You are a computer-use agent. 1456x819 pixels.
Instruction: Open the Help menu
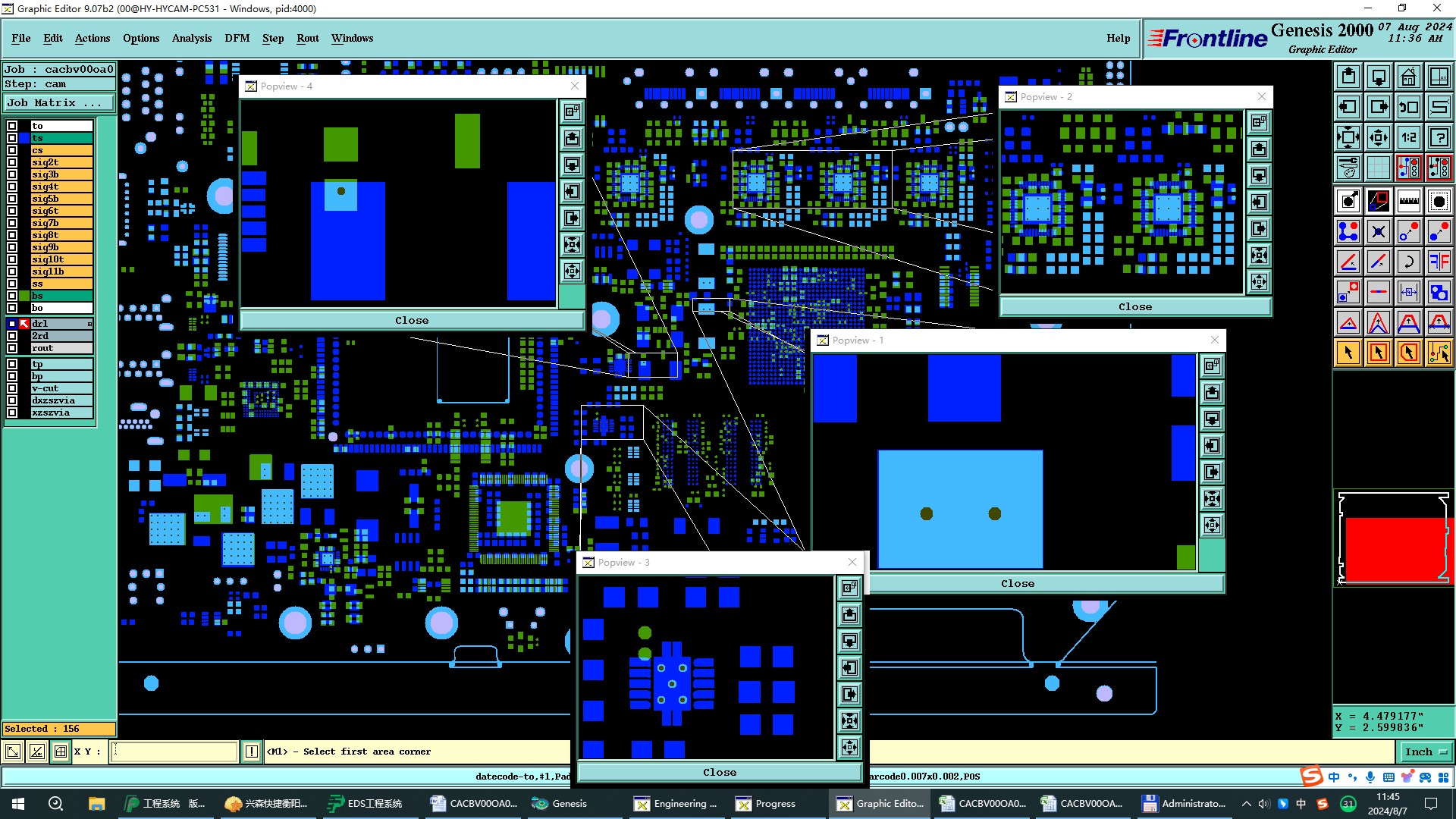click(1118, 38)
